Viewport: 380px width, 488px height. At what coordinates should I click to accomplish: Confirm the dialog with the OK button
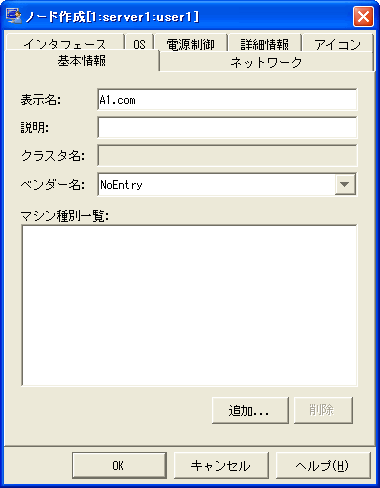click(119, 465)
